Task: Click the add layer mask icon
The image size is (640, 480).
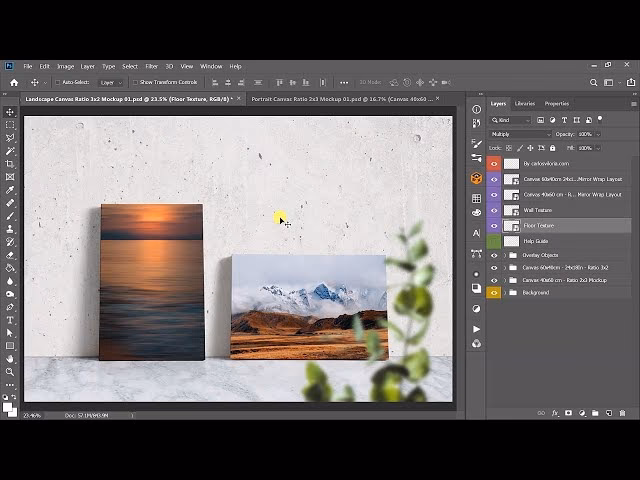Action: pyautogui.click(x=568, y=413)
